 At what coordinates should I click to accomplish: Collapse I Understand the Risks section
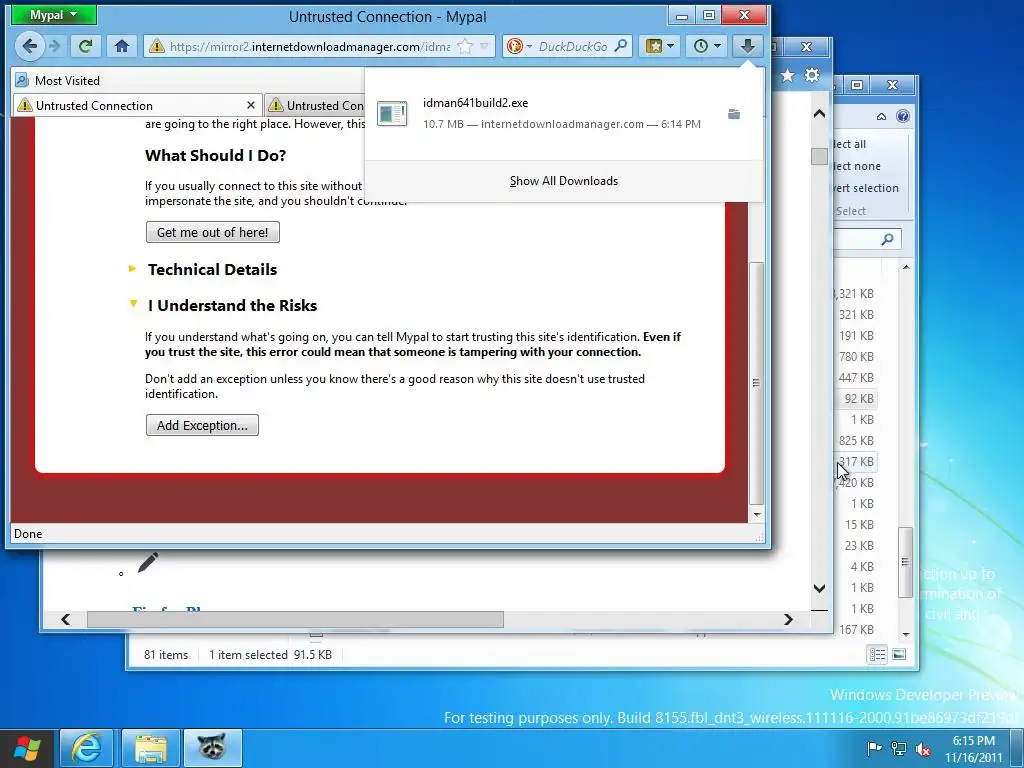[232, 306]
